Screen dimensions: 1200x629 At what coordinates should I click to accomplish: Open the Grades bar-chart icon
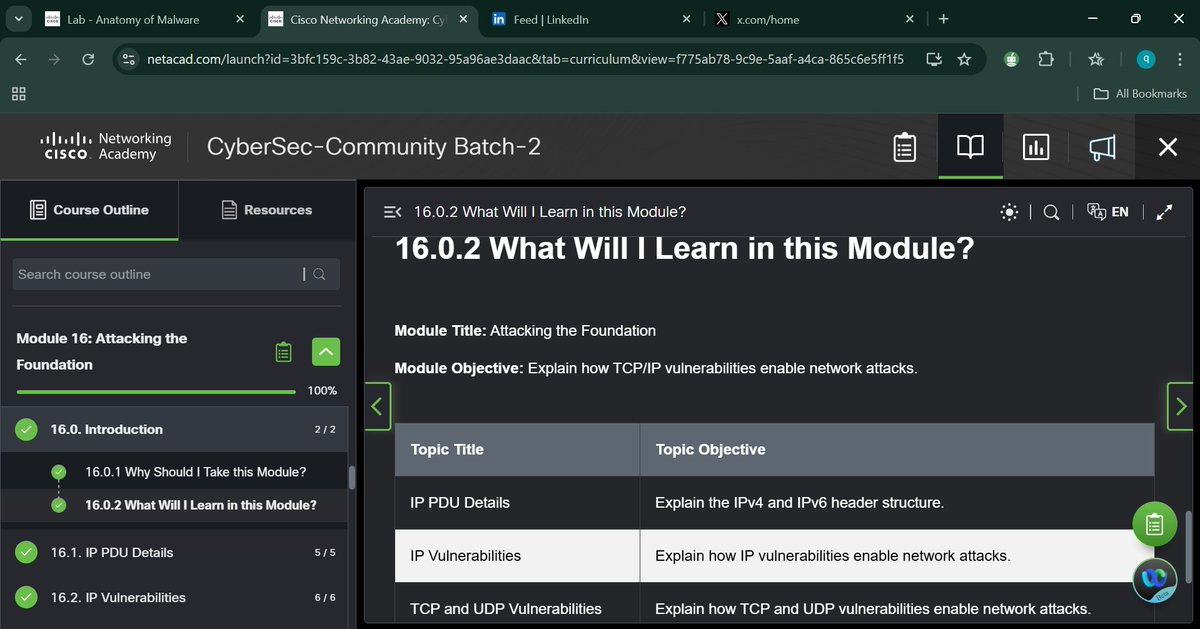[x=1035, y=147]
